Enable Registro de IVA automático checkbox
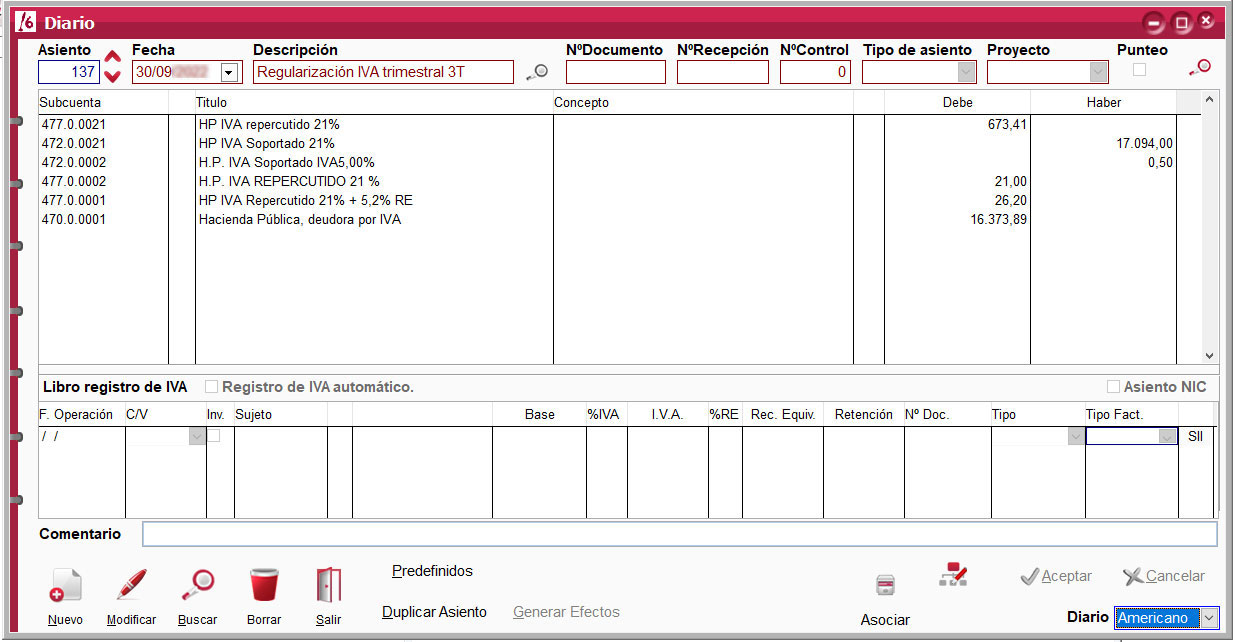This screenshot has width=1236, height=642. (211, 386)
